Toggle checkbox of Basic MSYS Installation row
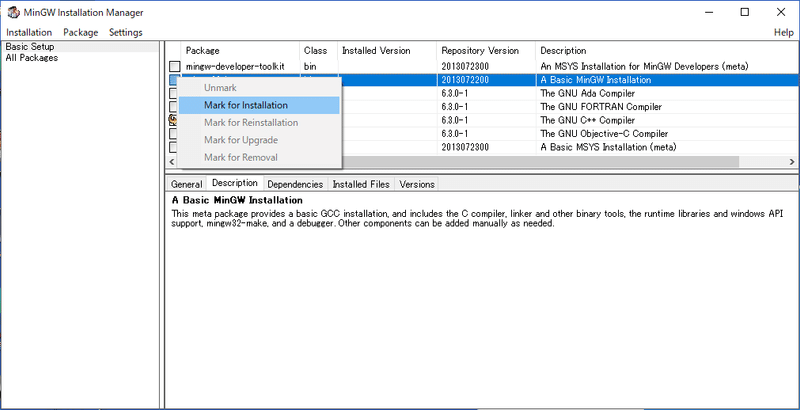 [x=173, y=147]
